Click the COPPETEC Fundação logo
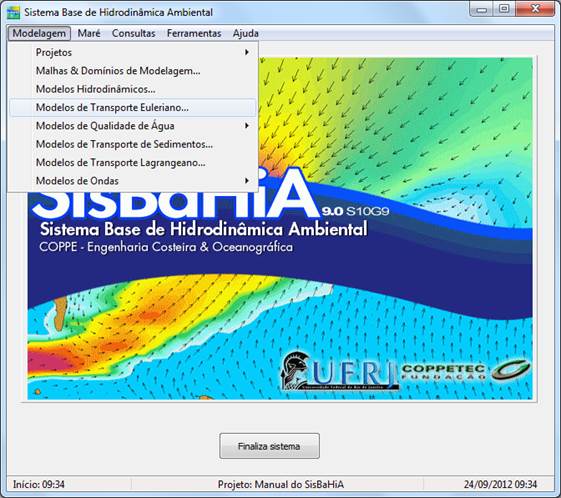Screen dimensions: 561x498 pyautogui.click(x=465, y=371)
